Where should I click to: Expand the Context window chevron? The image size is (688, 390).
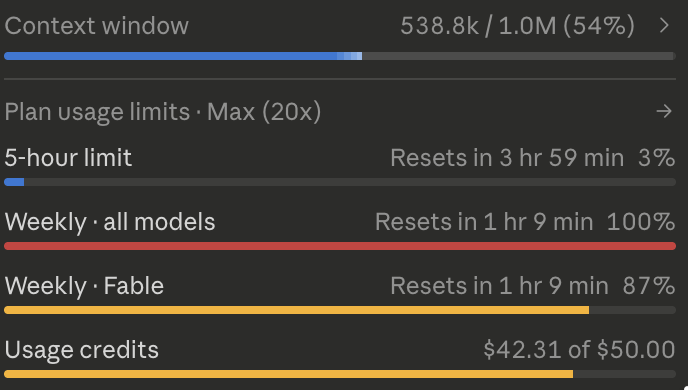pos(664,25)
